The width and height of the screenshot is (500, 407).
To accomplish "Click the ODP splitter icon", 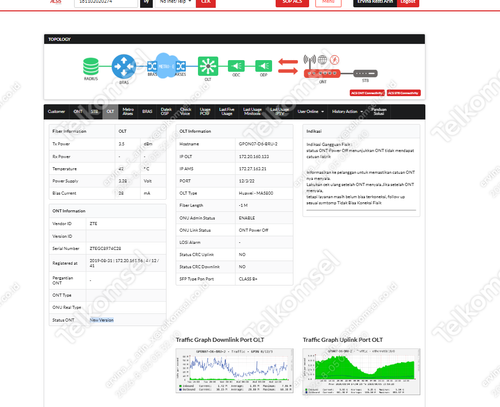I will tap(264, 66).
